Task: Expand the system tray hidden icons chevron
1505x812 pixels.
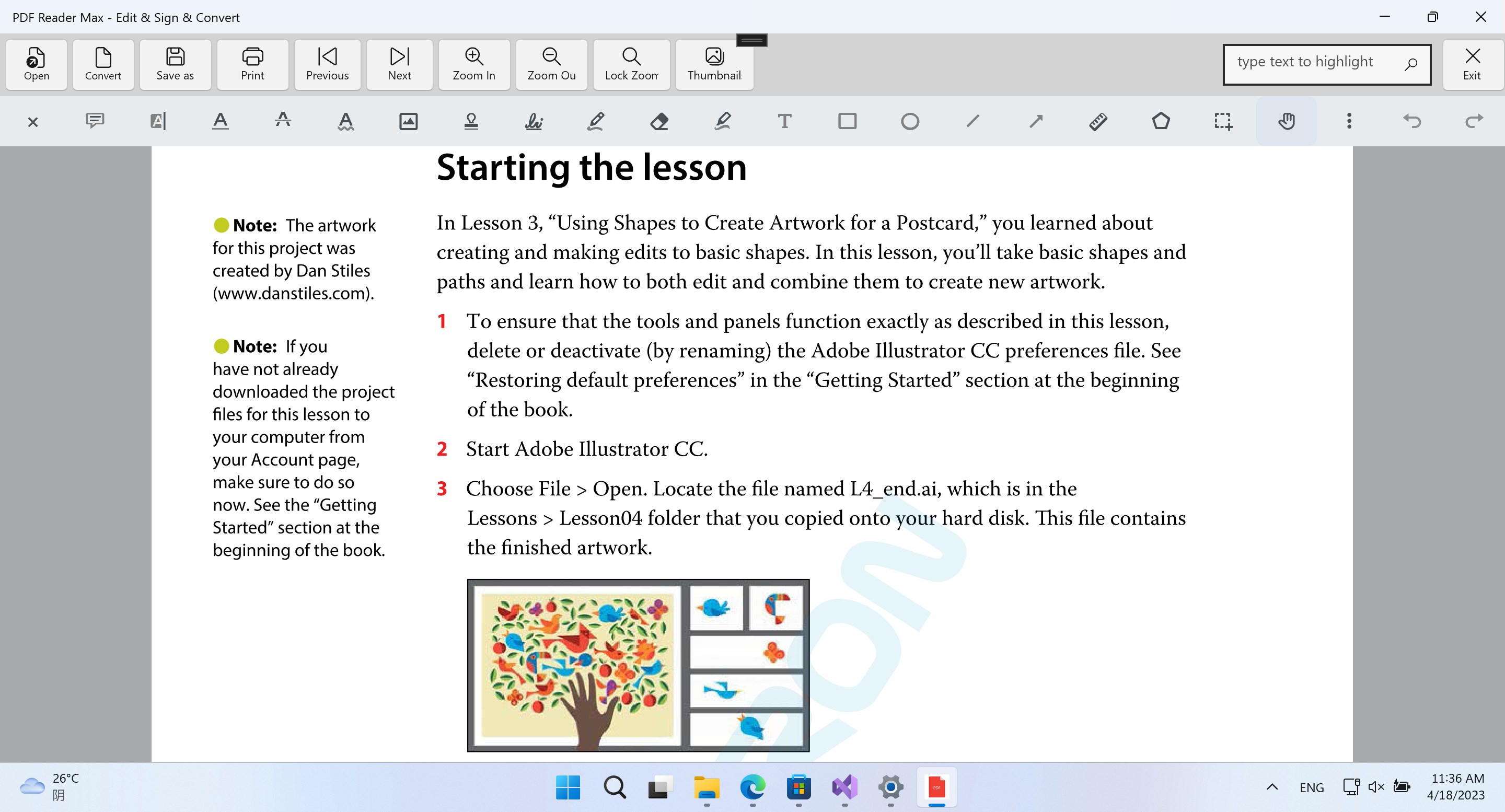Action: (1272, 787)
